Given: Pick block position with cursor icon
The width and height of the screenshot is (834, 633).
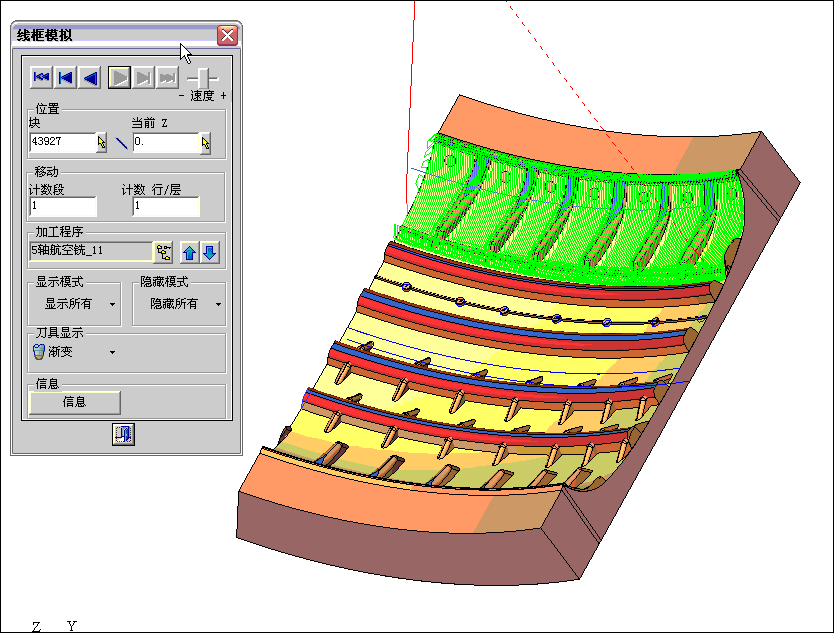Looking at the screenshot, I should (x=102, y=143).
